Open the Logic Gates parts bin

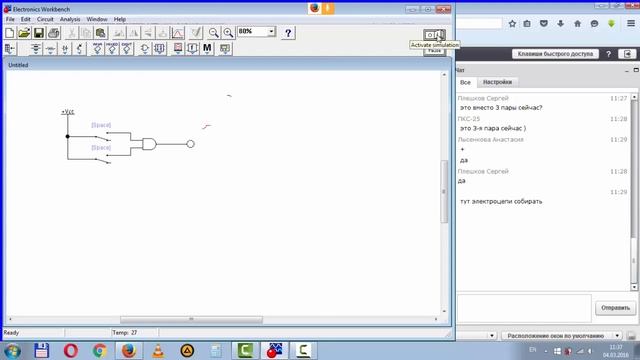(144, 49)
